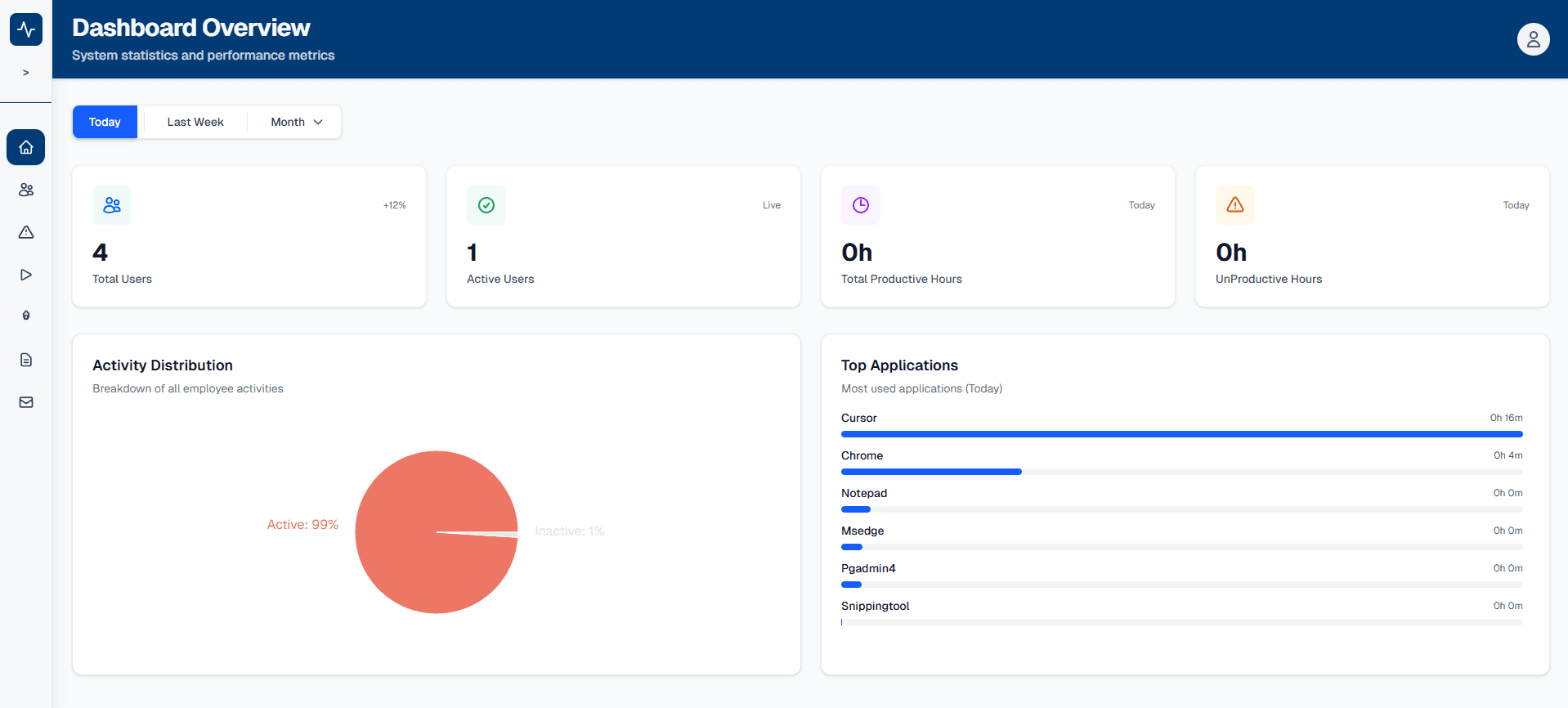This screenshot has width=1568, height=708.
Task: Expand the sidebar with the arrow
Action: click(26, 73)
